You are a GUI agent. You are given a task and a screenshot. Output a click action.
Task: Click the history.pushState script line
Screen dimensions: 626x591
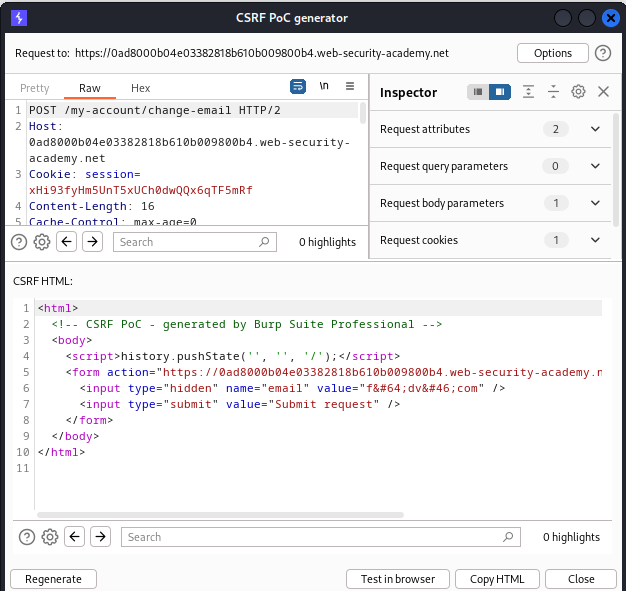tap(233, 356)
